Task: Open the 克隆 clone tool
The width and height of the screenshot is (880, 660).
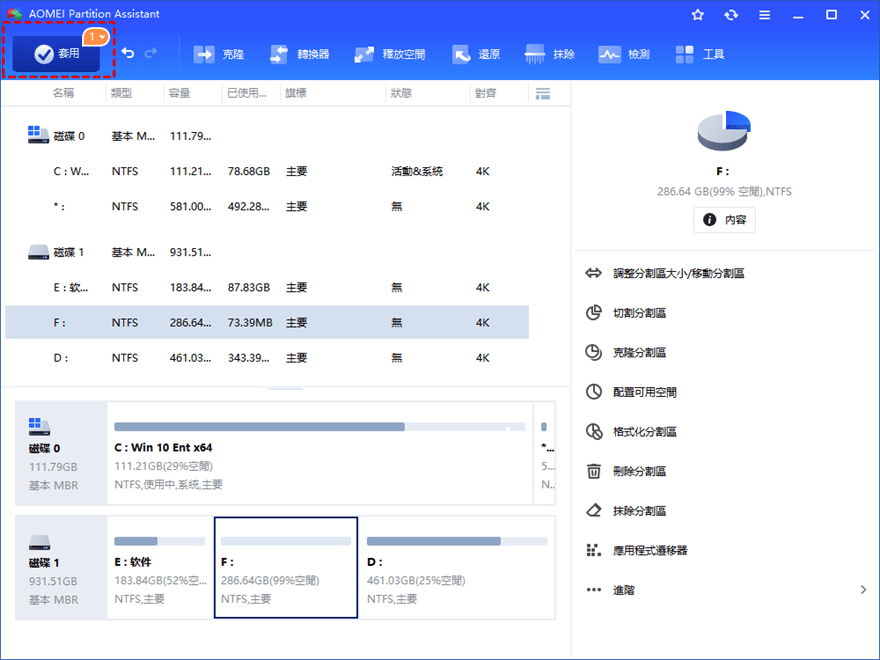Action: click(219, 54)
